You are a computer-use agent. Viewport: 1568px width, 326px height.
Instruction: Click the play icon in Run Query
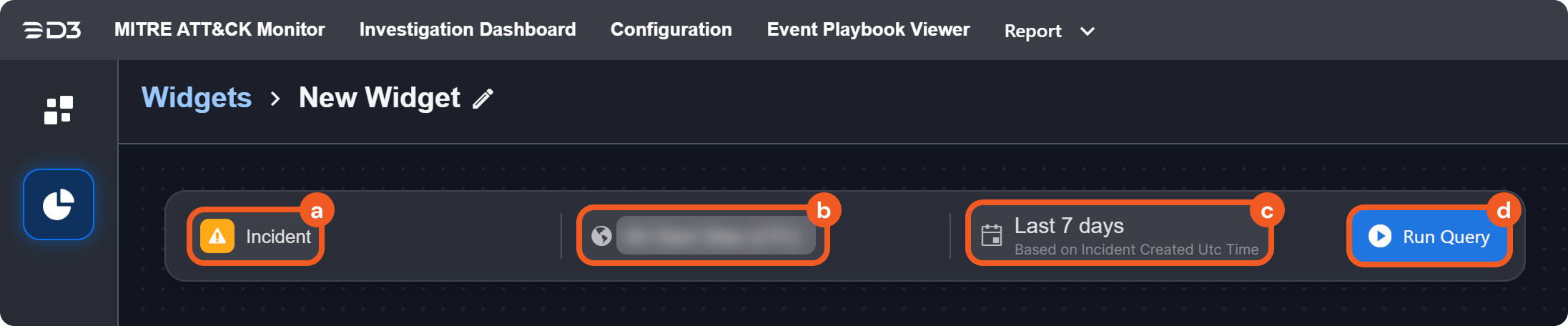tap(1379, 236)
